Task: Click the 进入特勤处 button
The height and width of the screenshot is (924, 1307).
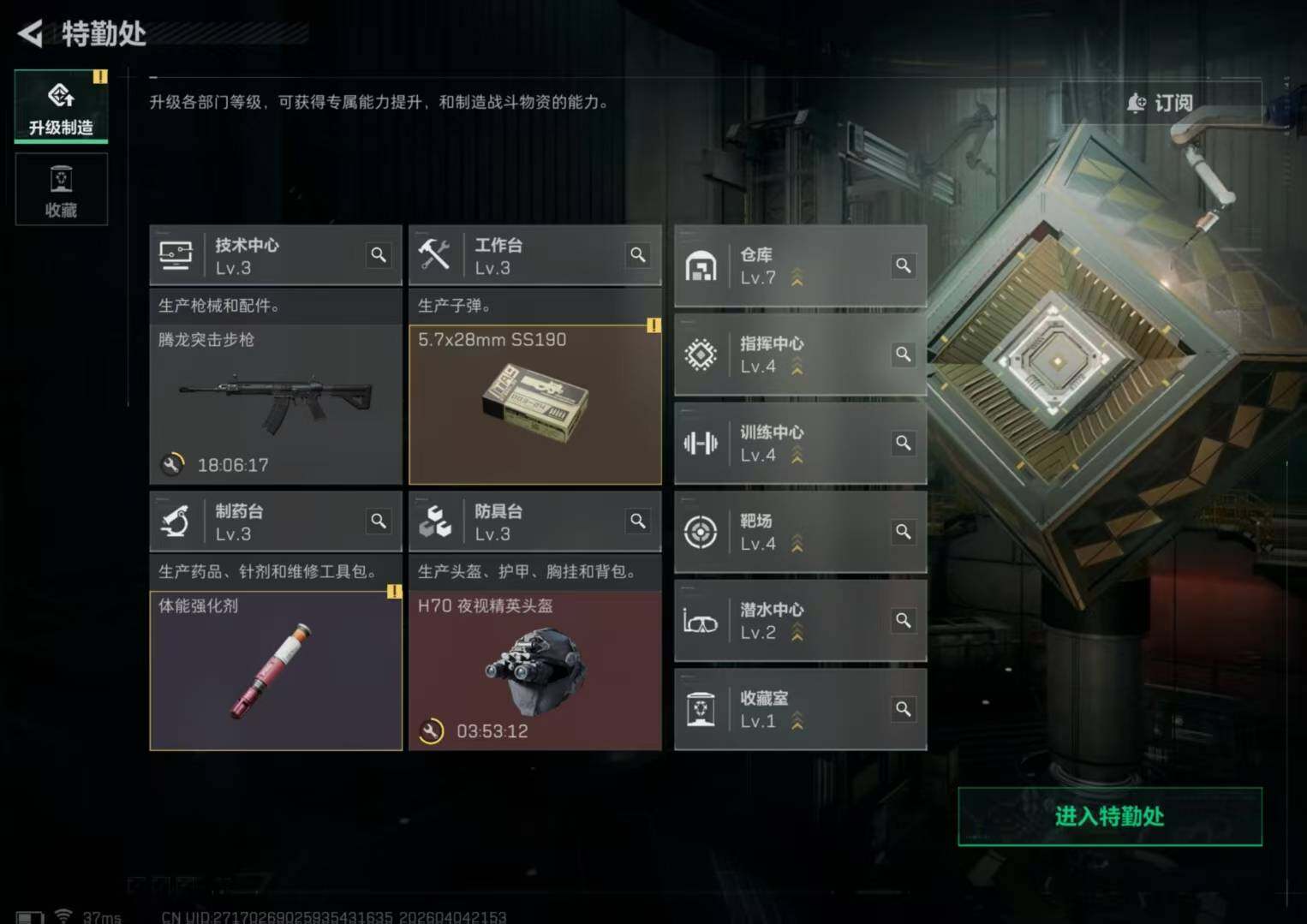Action: pyautogui.click(x=1110, y=816)
